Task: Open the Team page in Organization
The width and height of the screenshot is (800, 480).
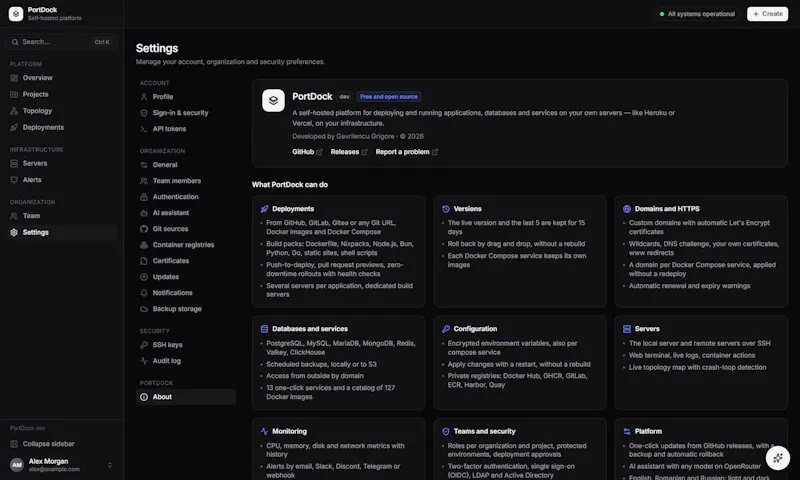Action: pyautogui.click(x=62, y=216)
